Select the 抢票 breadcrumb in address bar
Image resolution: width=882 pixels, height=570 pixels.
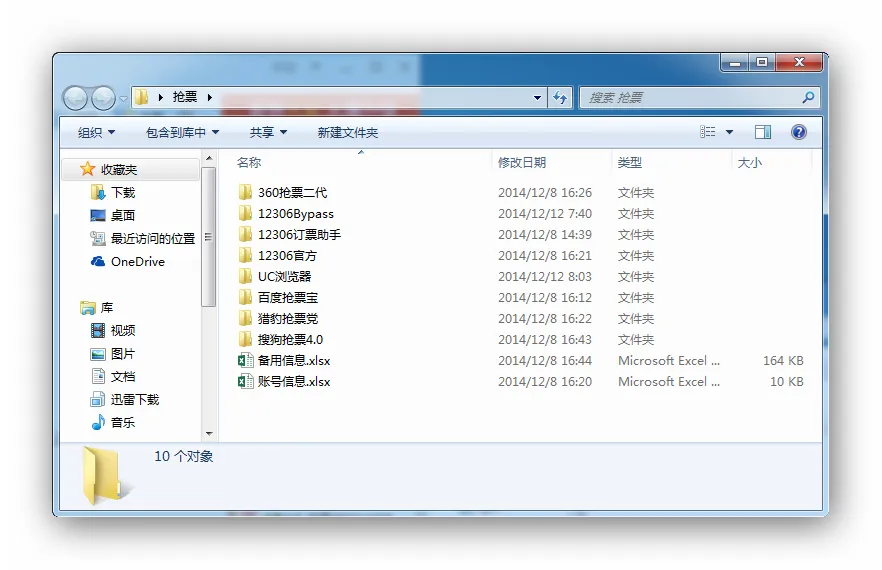tap(184, 97)
